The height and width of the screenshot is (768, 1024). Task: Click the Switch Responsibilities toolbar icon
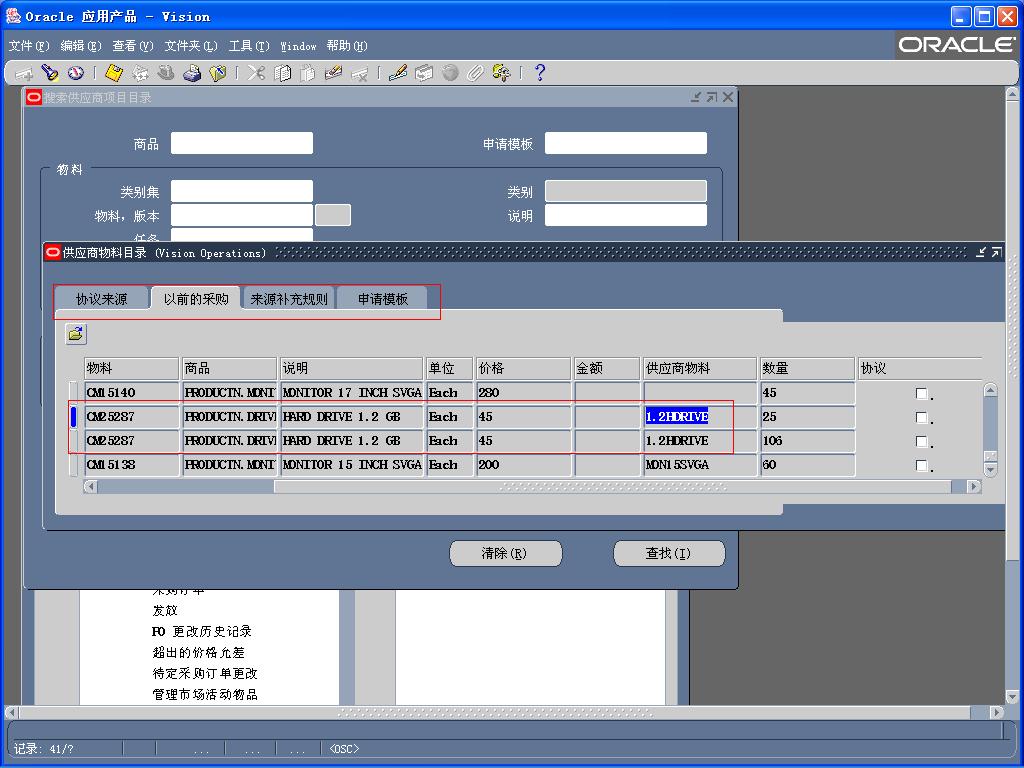[166, 73]
